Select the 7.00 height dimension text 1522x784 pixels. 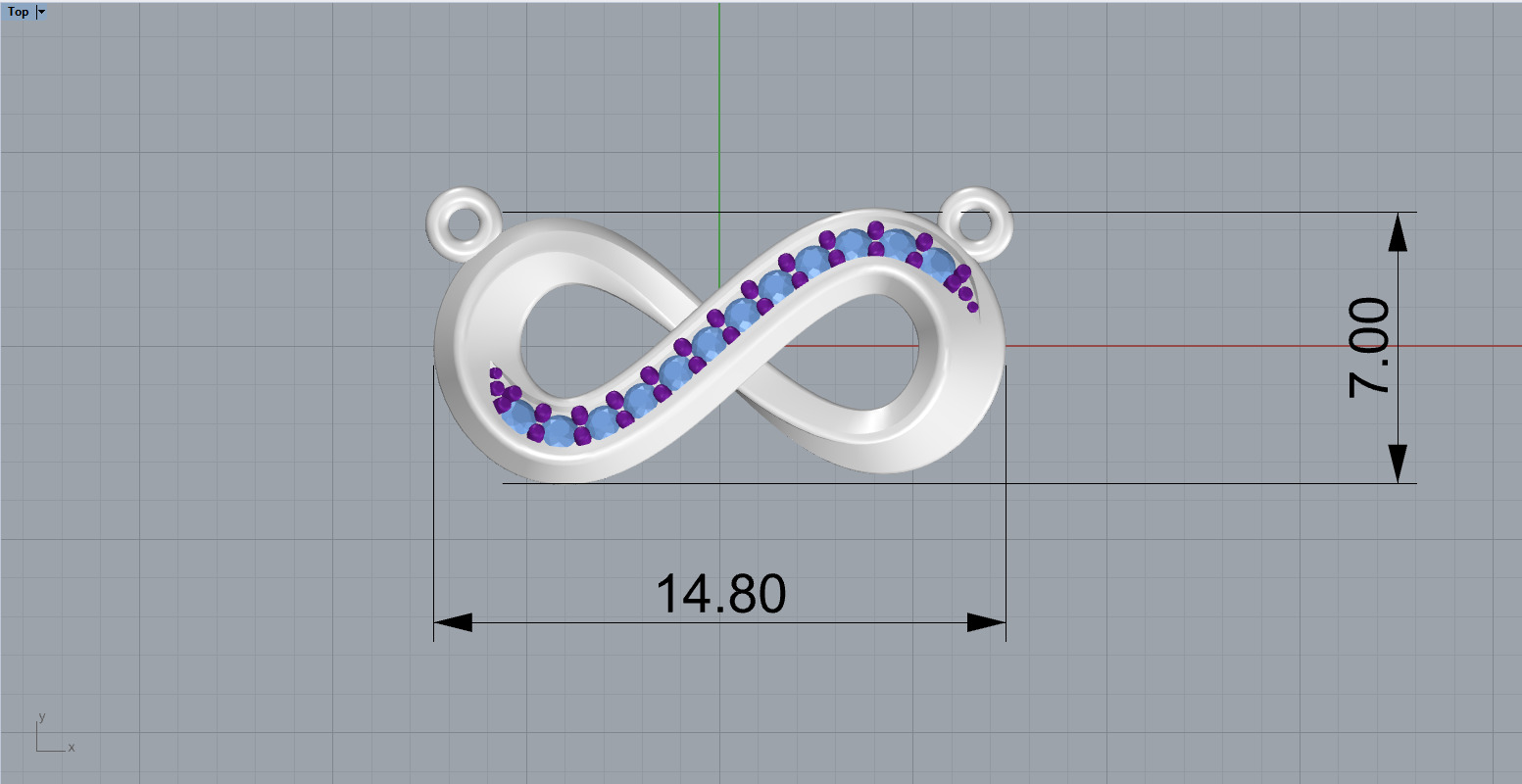tap(1369, 347)
